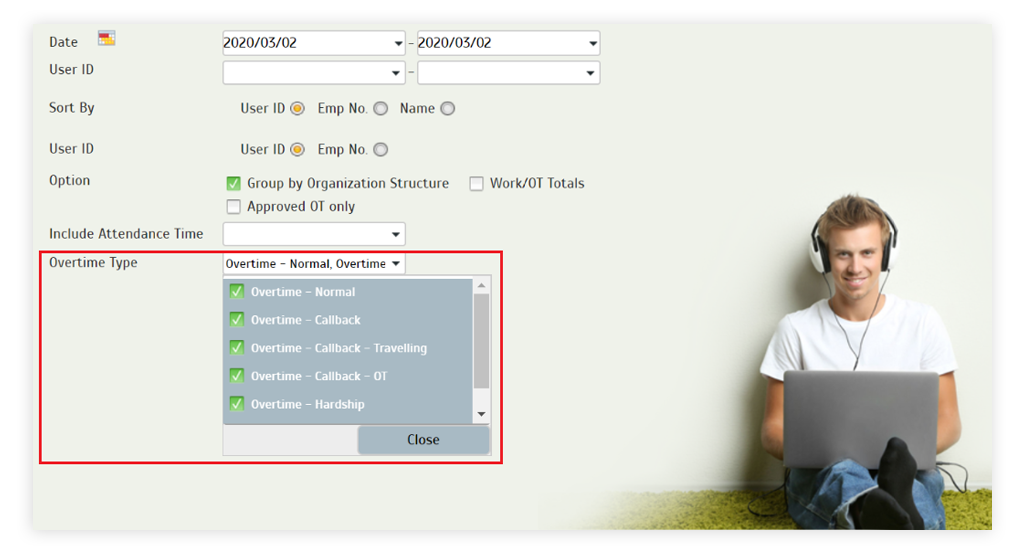
Task: Expand the end date dropdown arrow
Action: coord(592,44)
